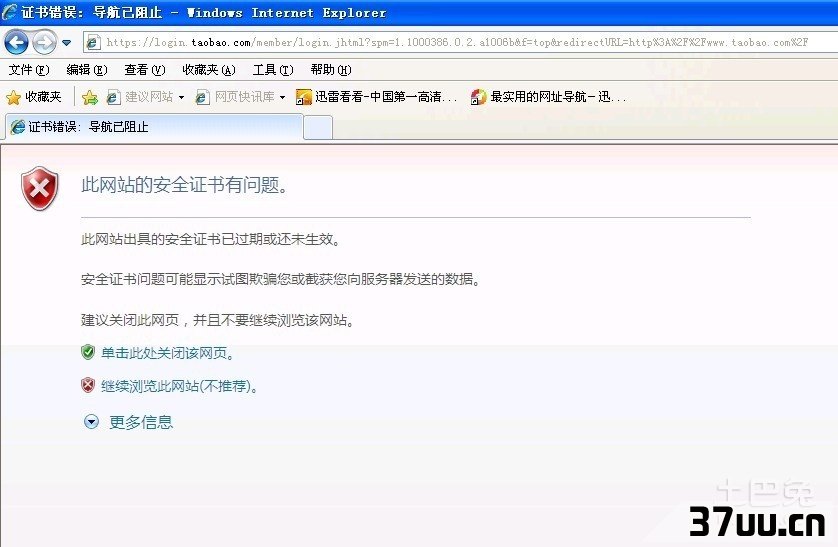Open a new blank tab
This screenshot has height=547, width=838.
(318, 128)
